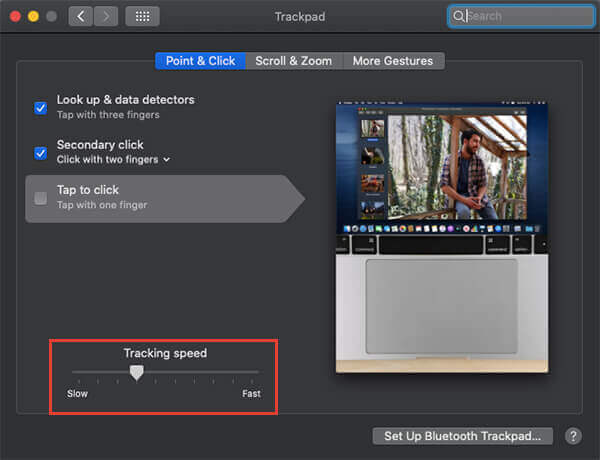This screenshot has width=600, height=460.
Task: Maximize the window using green button
Action: coord(51,16)
